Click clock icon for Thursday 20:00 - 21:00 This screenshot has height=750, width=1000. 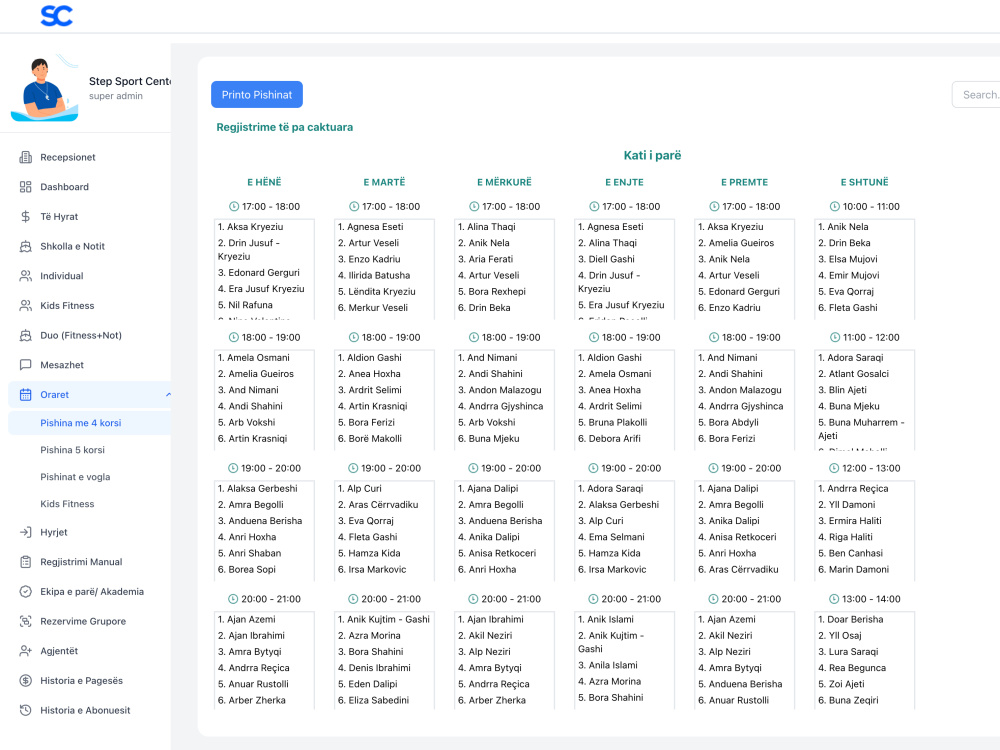(594, 599)
